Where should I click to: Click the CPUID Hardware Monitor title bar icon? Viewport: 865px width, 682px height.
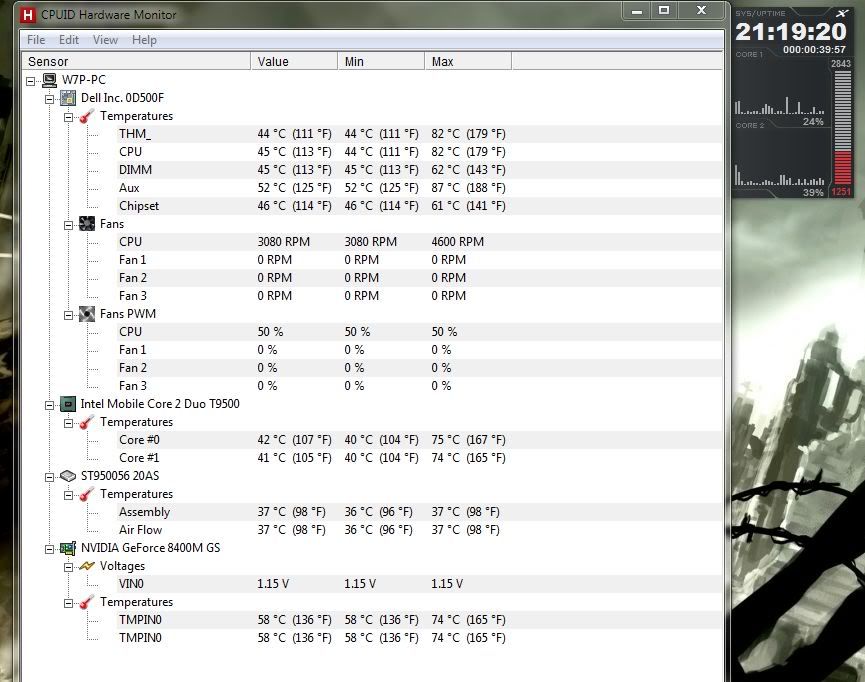tap(28, 14)
